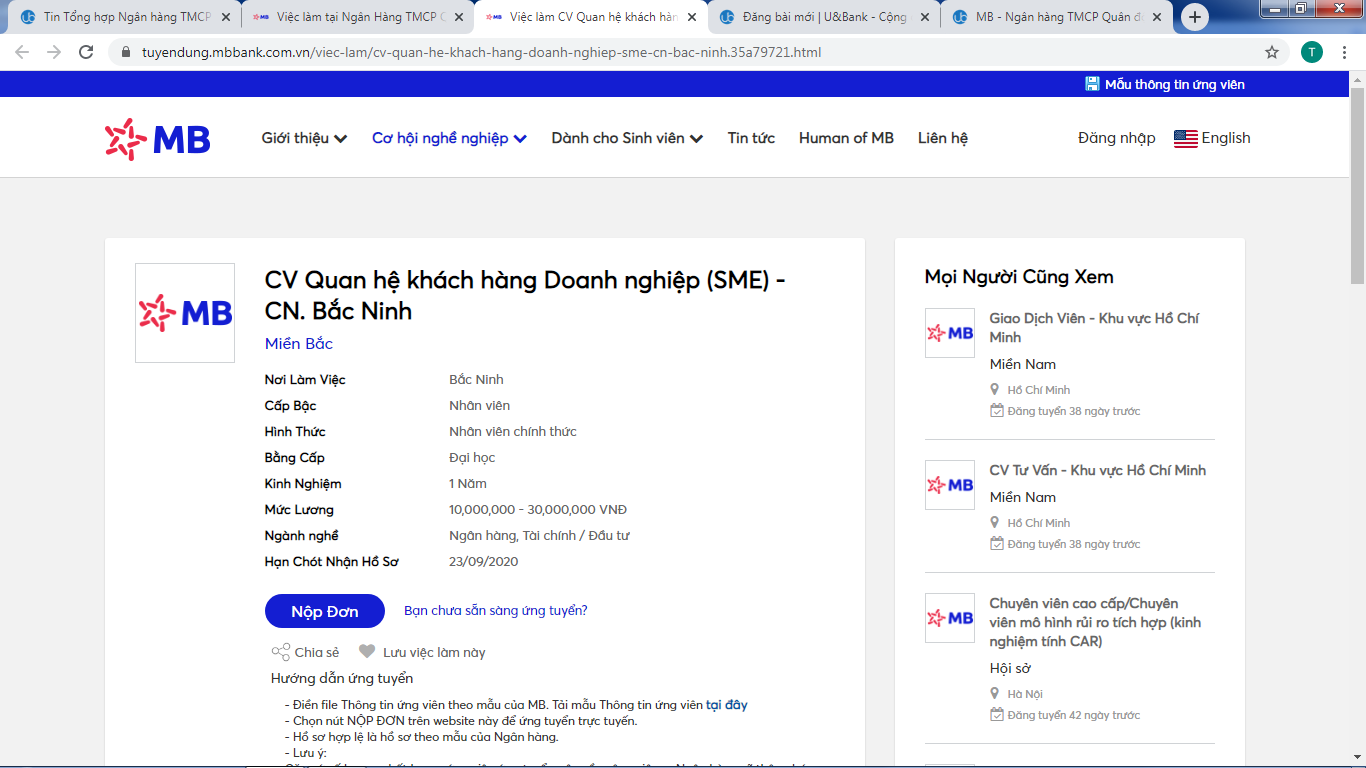
Task: Click heart icon to save this job
Action: point(367,652)
